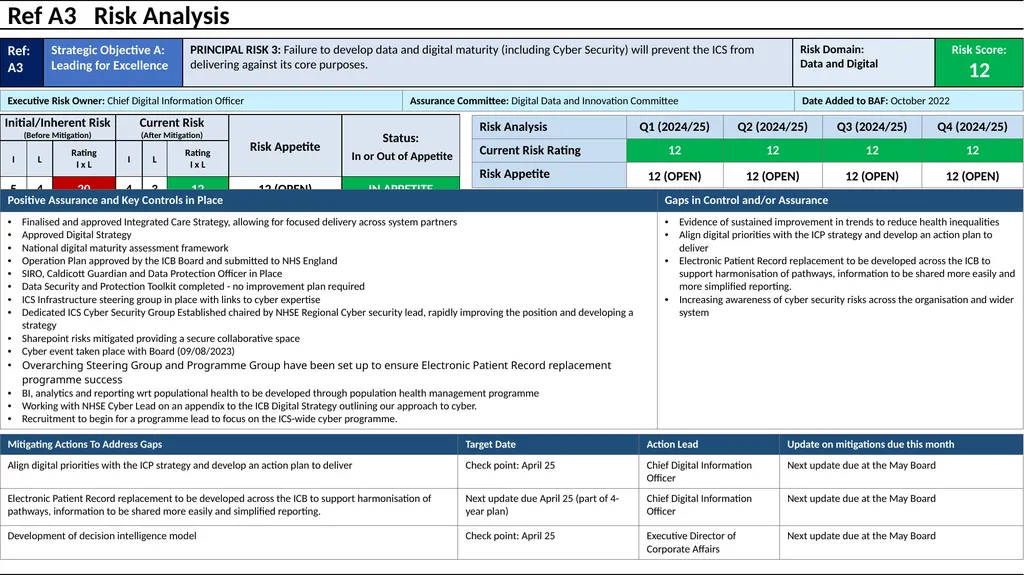
Task: Select the 'Assurance Committee' cell
Action: click(598, 101)
